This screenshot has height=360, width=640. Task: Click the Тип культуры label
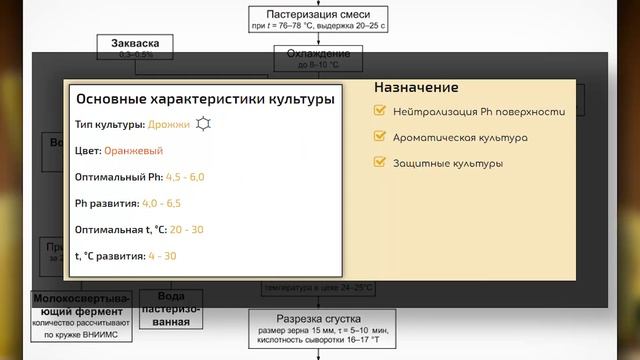tap(110, 124)
